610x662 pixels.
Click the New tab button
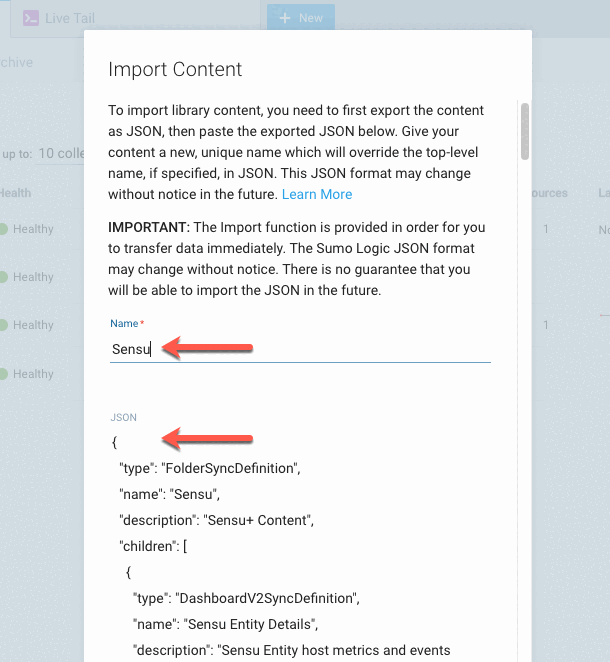(x=301, y=18)
